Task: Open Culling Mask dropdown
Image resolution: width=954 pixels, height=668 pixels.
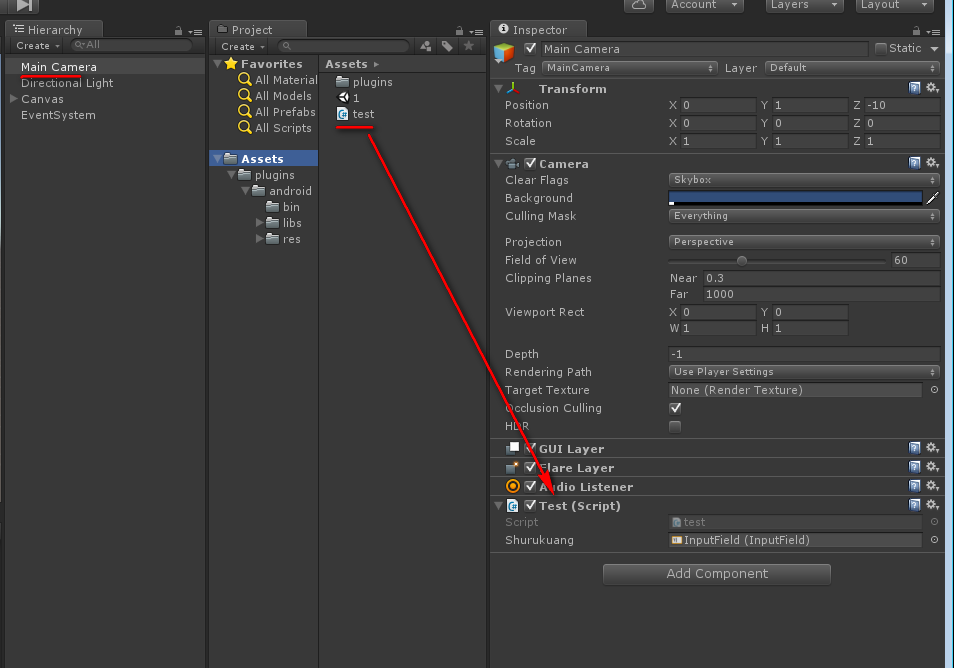Action: click(x=804, y=216)
